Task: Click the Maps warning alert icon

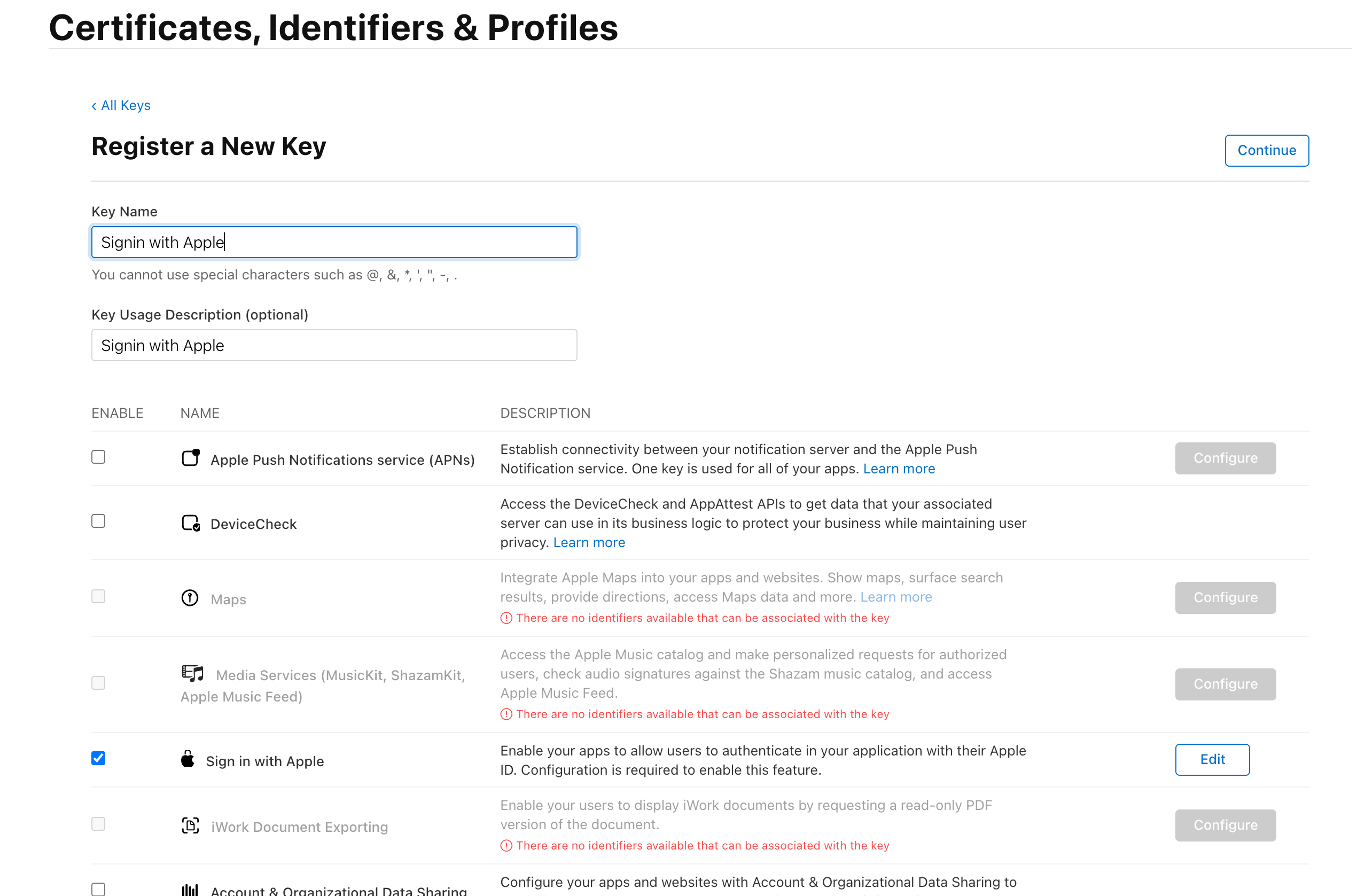Action: coord(506,618)
